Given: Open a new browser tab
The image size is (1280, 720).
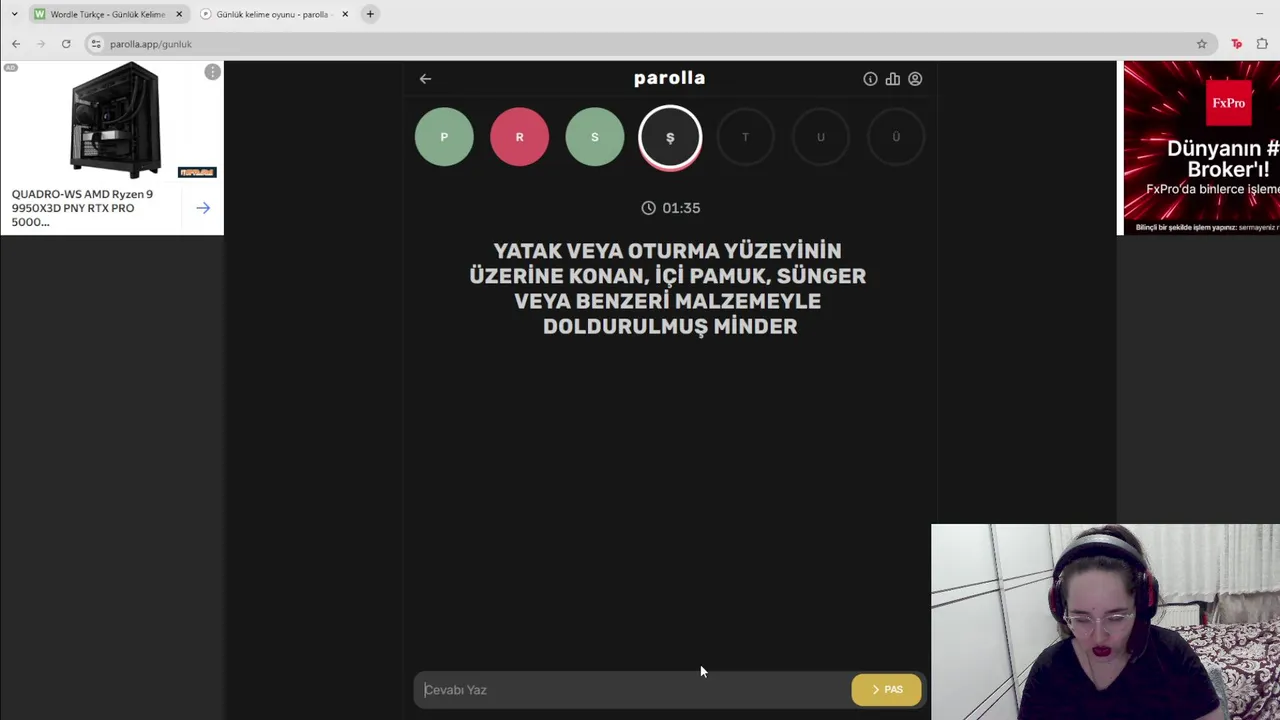Looking at the screenshot, I should (370, 14).
